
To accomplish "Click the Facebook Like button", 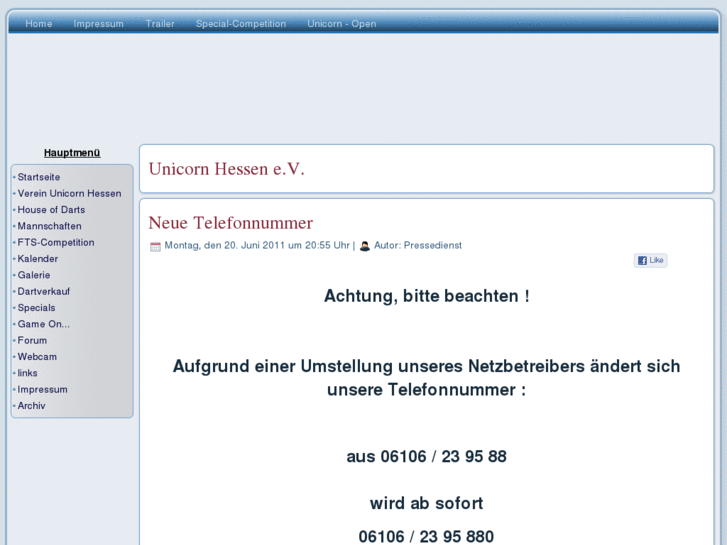I will pyautogui.click(x=650, y=260).
